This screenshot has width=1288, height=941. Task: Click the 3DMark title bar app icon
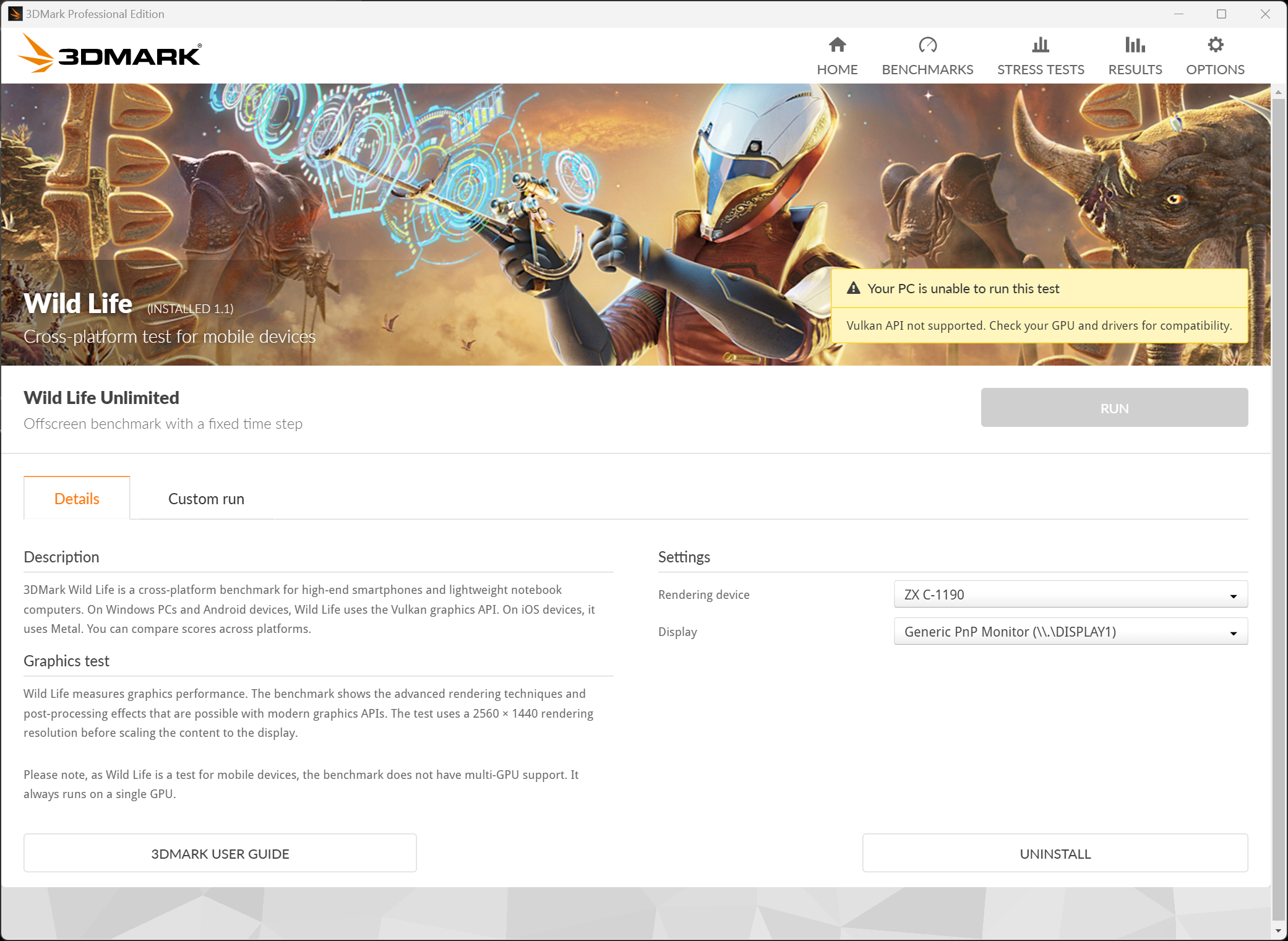[14, 14]
